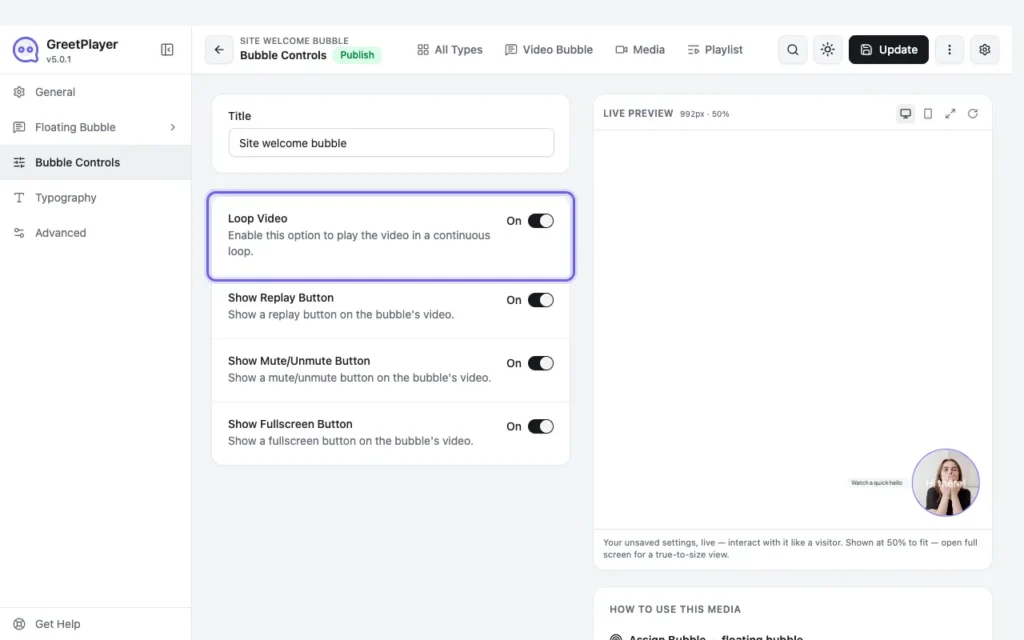The height and width of the screenshot is (640, 1024).
Task: Expand live preview to full screen
Action: (950, 114)
